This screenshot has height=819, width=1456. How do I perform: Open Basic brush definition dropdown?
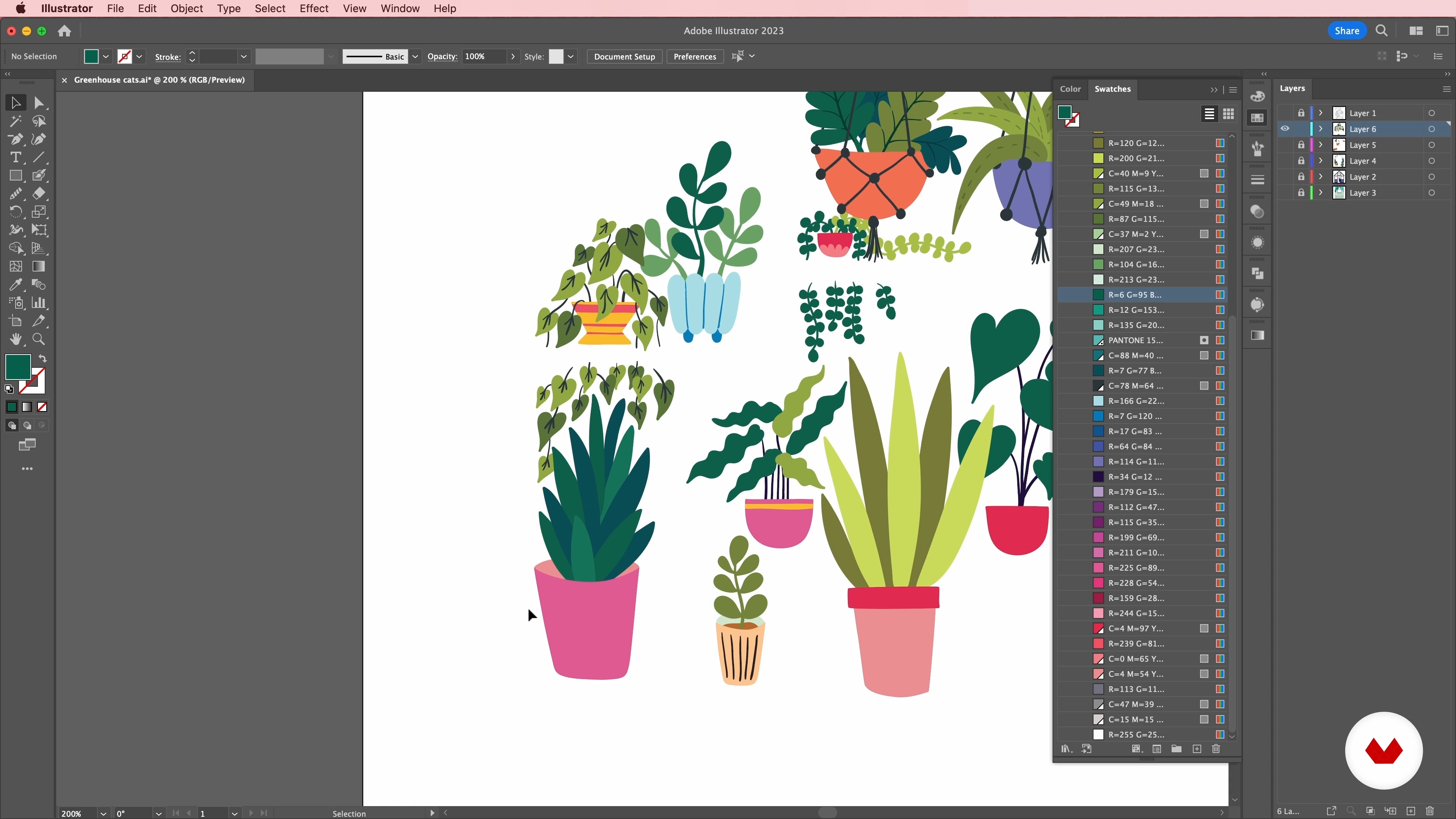pos(416,56)
